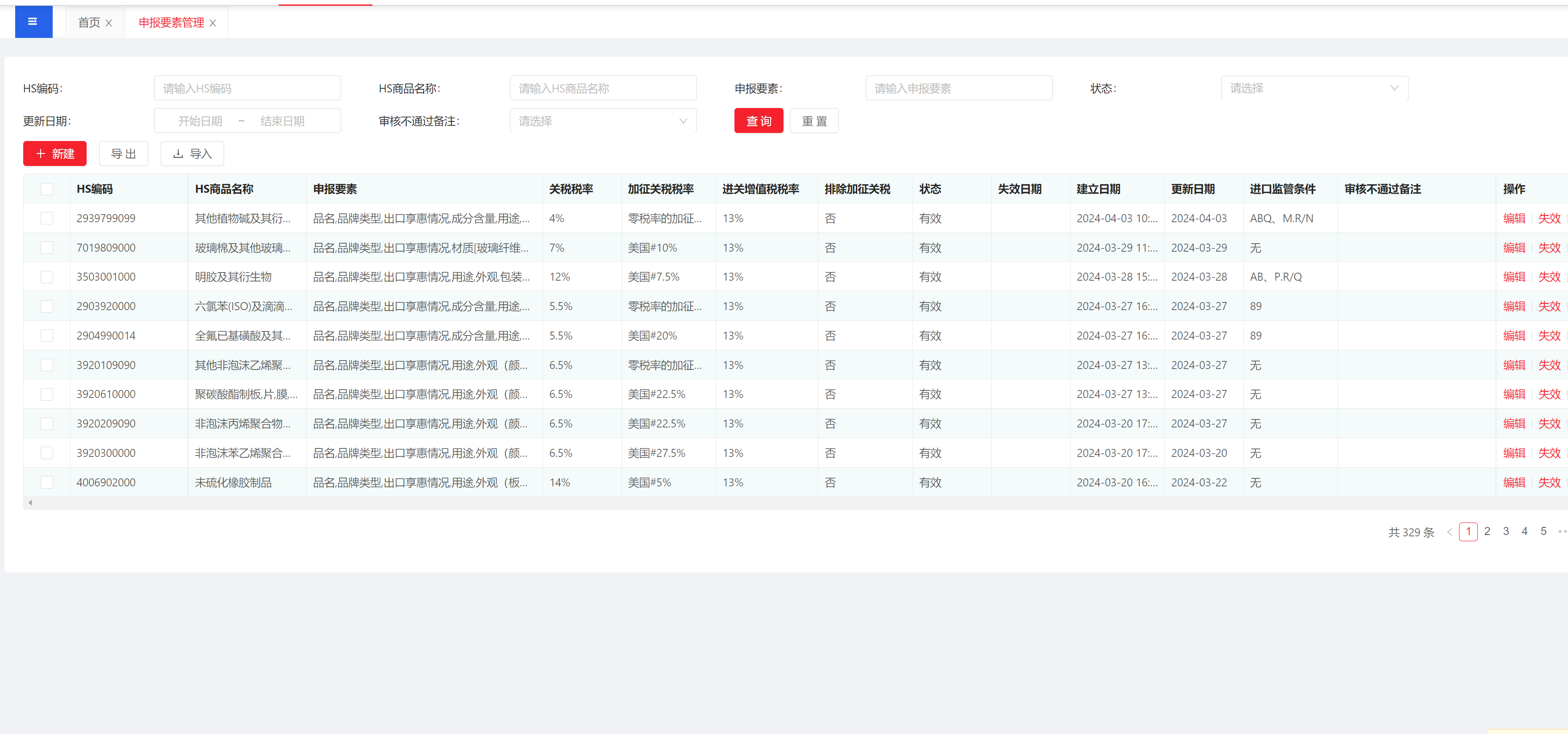Invalidate the 2939799099 row with 失效
This screenshot has width=1568, height=734.
pos(1549,218)
